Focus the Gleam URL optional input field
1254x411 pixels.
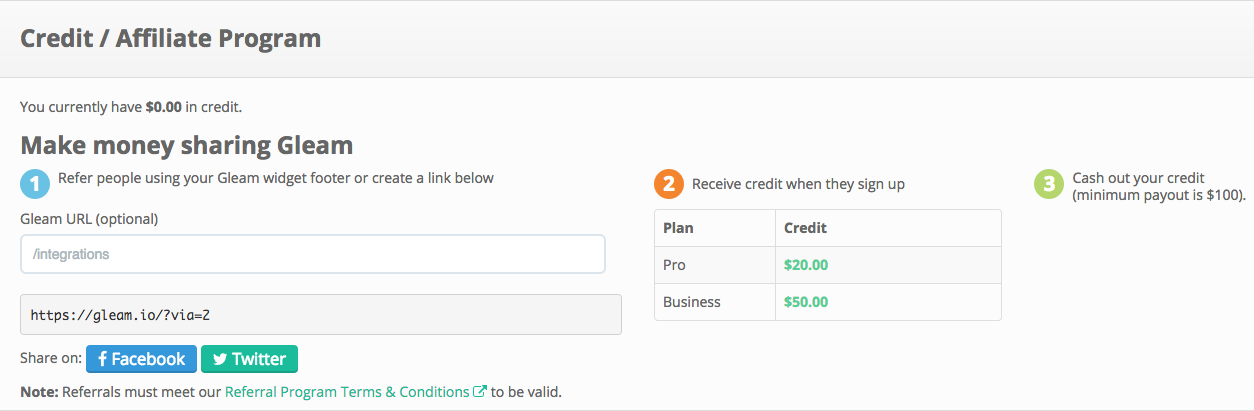[x=312, y=254]
